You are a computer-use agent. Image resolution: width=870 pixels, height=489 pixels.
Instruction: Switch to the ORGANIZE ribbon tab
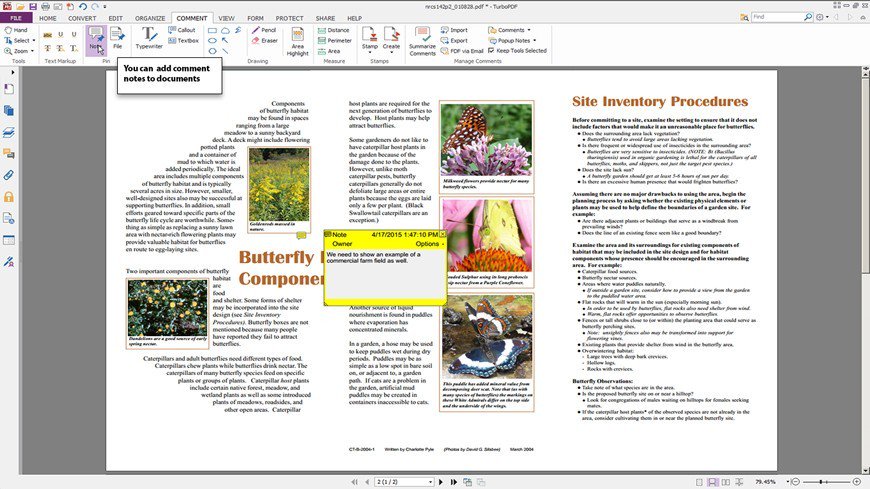[148, 18]
